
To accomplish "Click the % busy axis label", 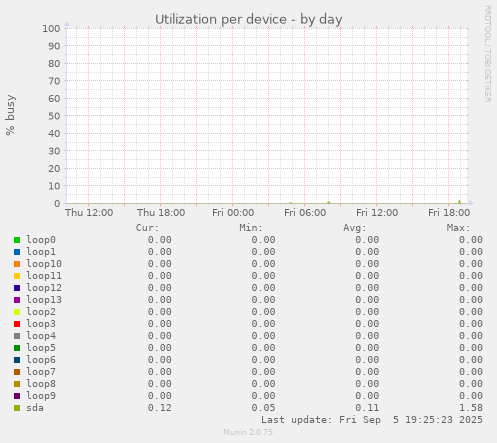I will click(10, 115).
